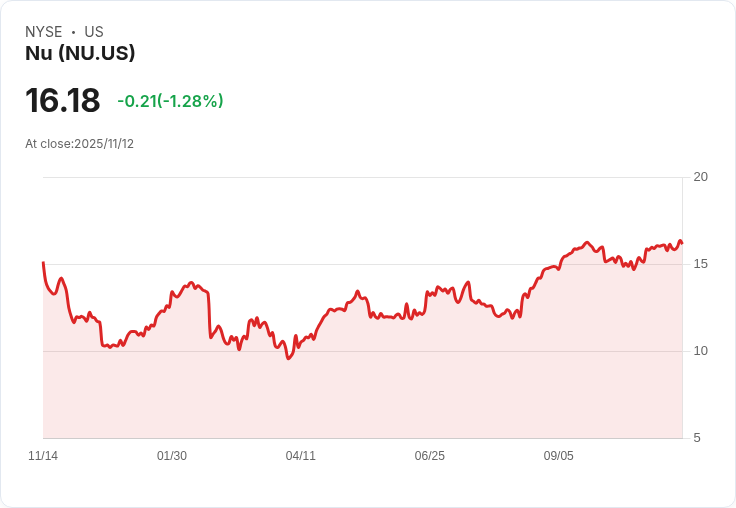This screenshot has width=736, height=508.
Task: Click the rightmost end of the red price line
Action: (x=682, y=243)
